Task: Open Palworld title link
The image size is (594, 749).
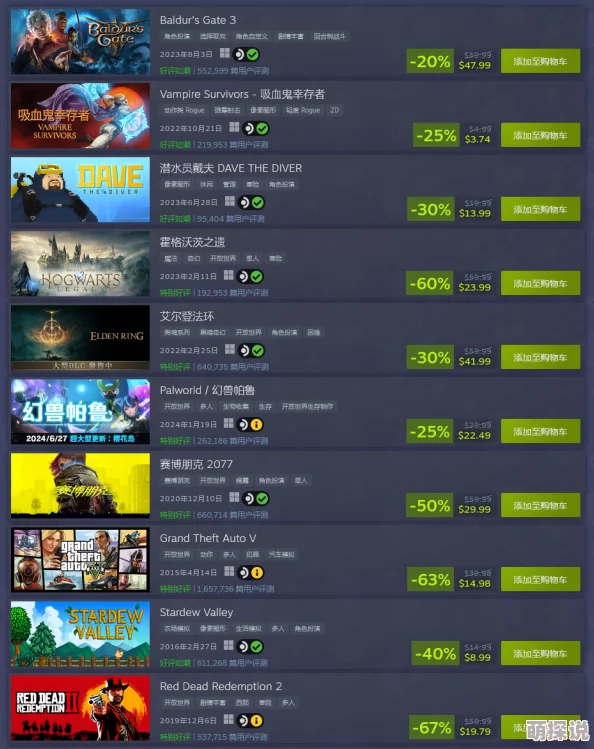Action: tap(207, 390)
